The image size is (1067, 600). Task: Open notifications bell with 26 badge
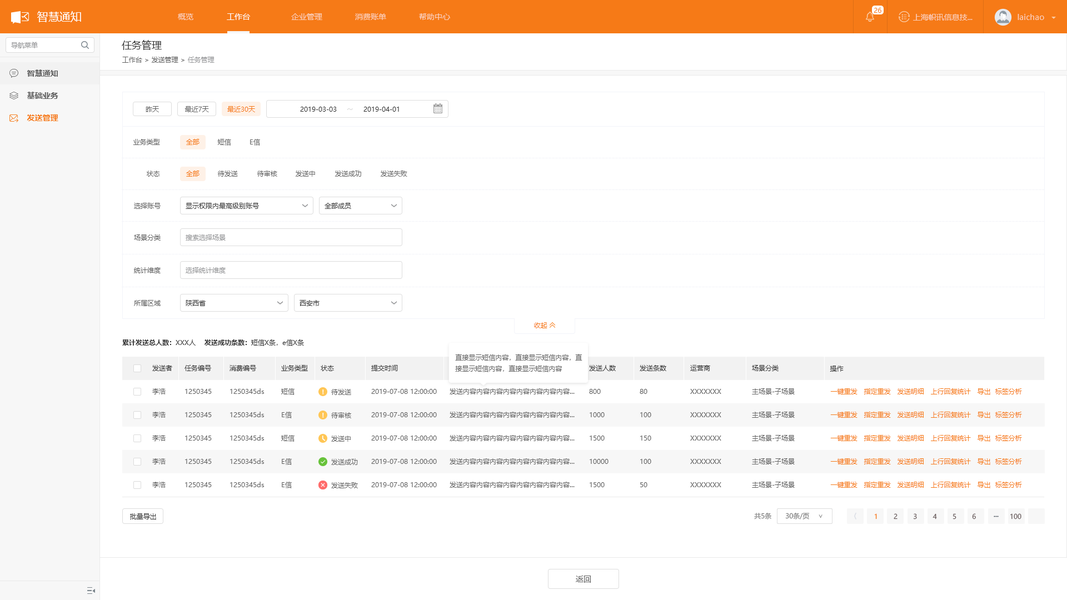870,16
